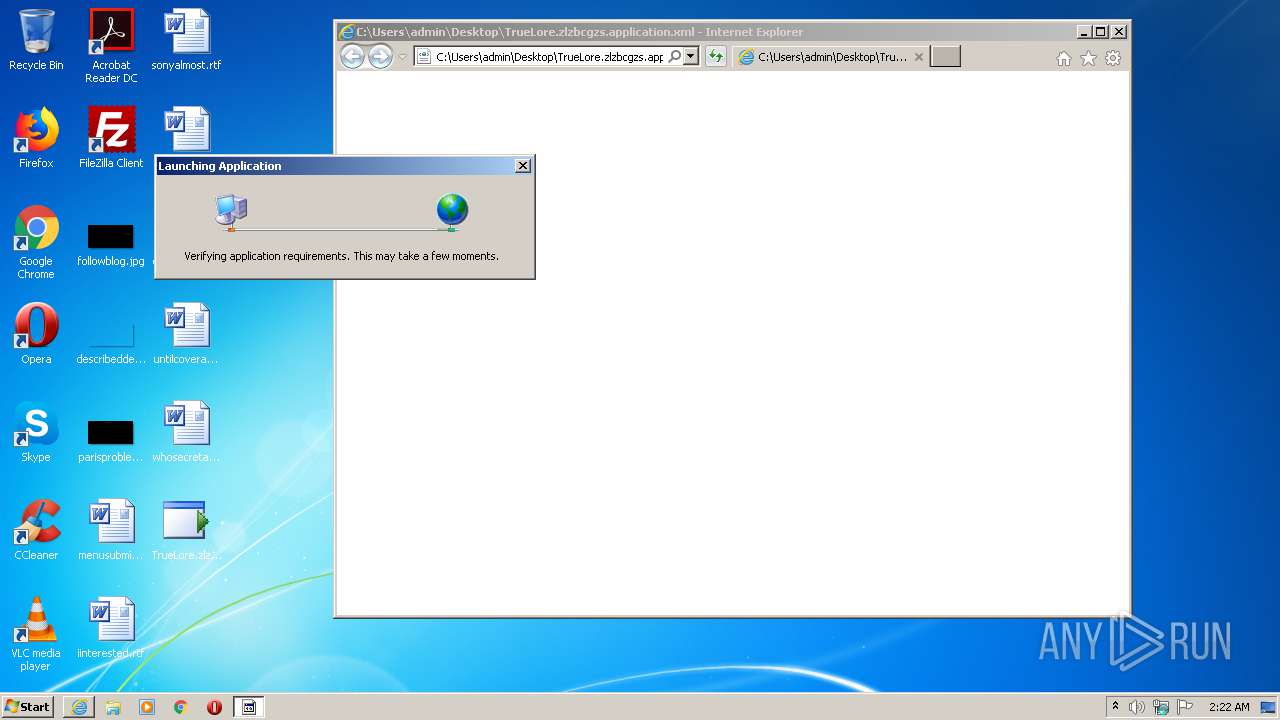Image resolution: width=1280 pixels, height=720 pixels.
Task: Expand the address bar dropdown
Action: pyautogui.click(x=691, y=57)
